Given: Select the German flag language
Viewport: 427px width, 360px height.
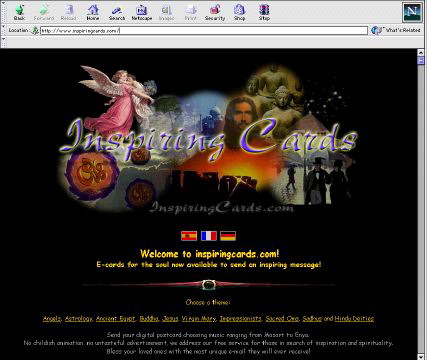Looking at the screenshot, I should [228, 236].
